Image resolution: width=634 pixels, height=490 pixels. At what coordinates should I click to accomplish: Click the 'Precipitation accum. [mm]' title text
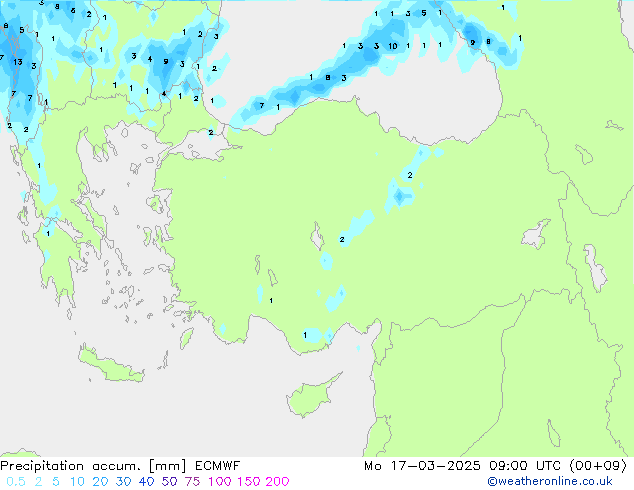(93, 466)
